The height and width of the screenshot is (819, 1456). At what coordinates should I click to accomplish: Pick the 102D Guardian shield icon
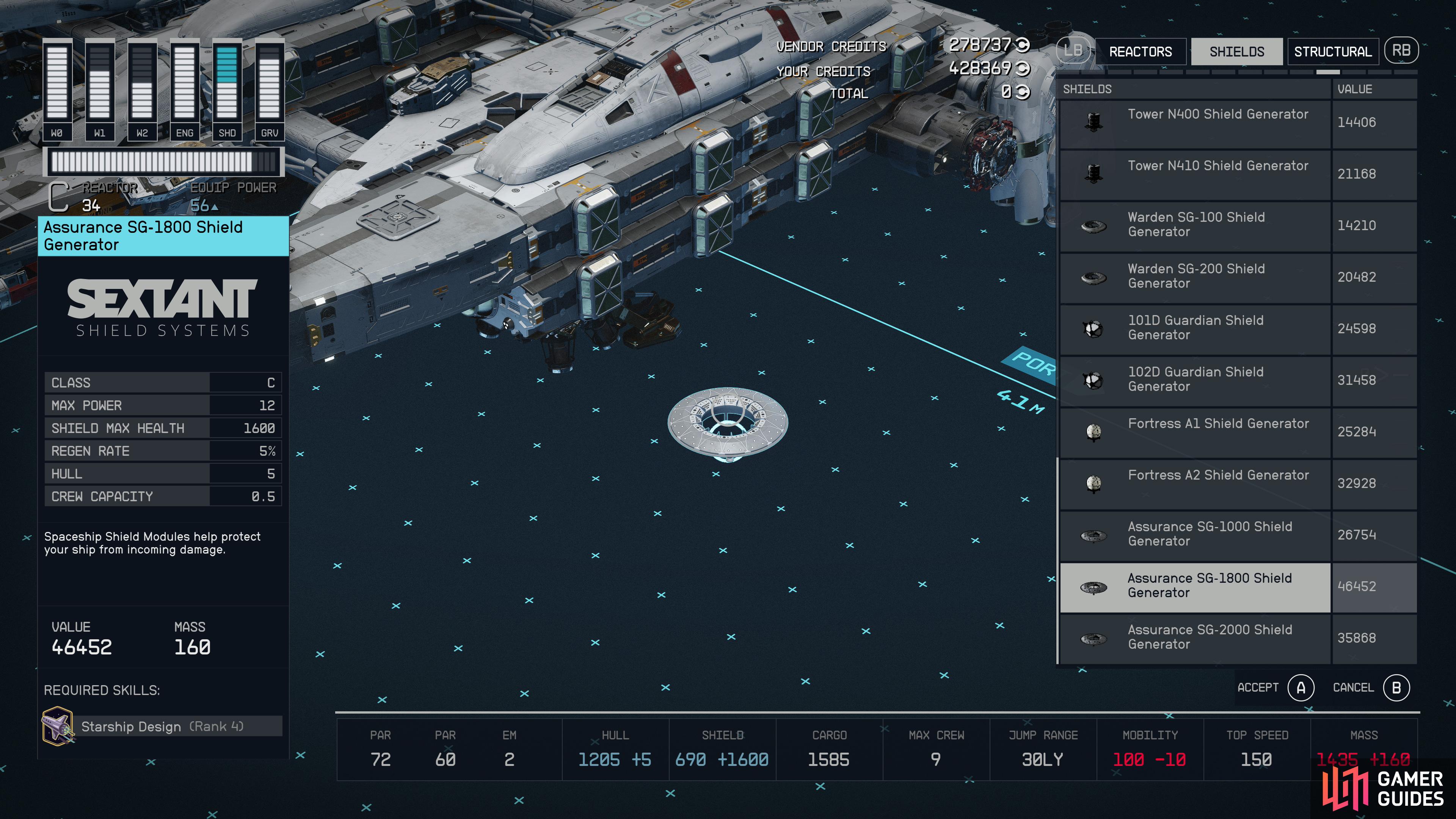click(x=1094, y=380)
